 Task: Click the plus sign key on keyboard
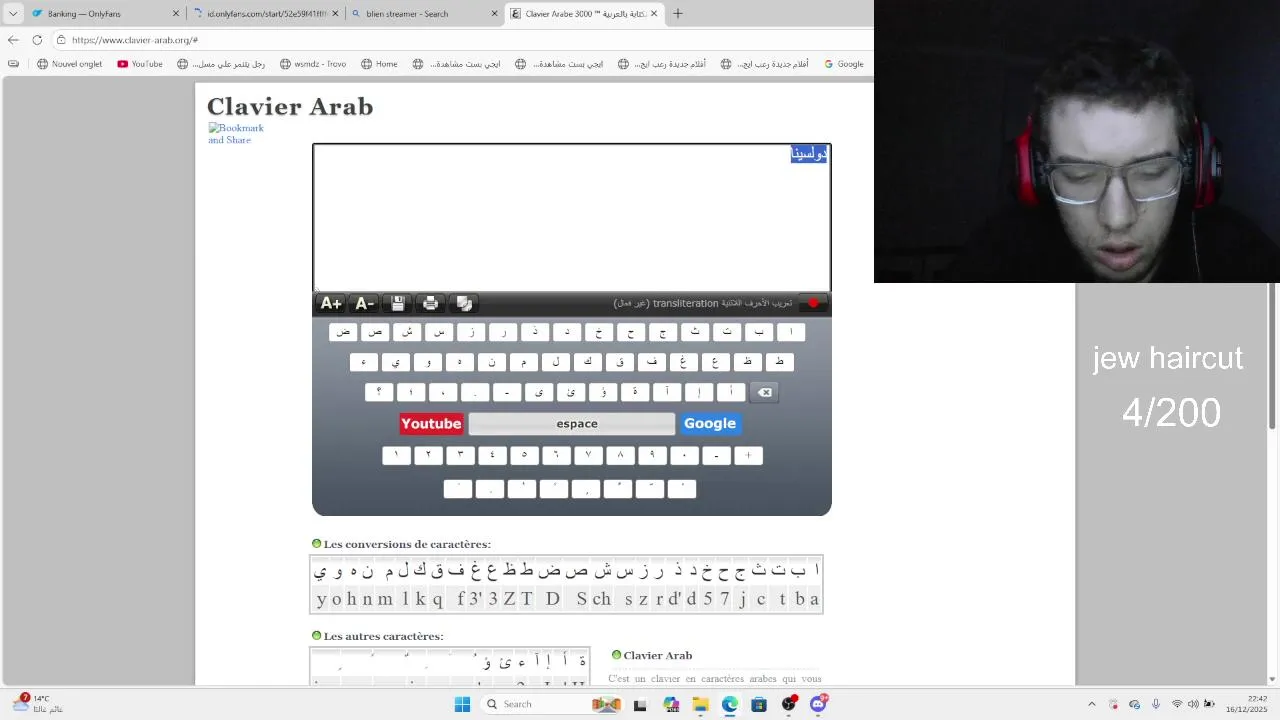tap(748, 455)
